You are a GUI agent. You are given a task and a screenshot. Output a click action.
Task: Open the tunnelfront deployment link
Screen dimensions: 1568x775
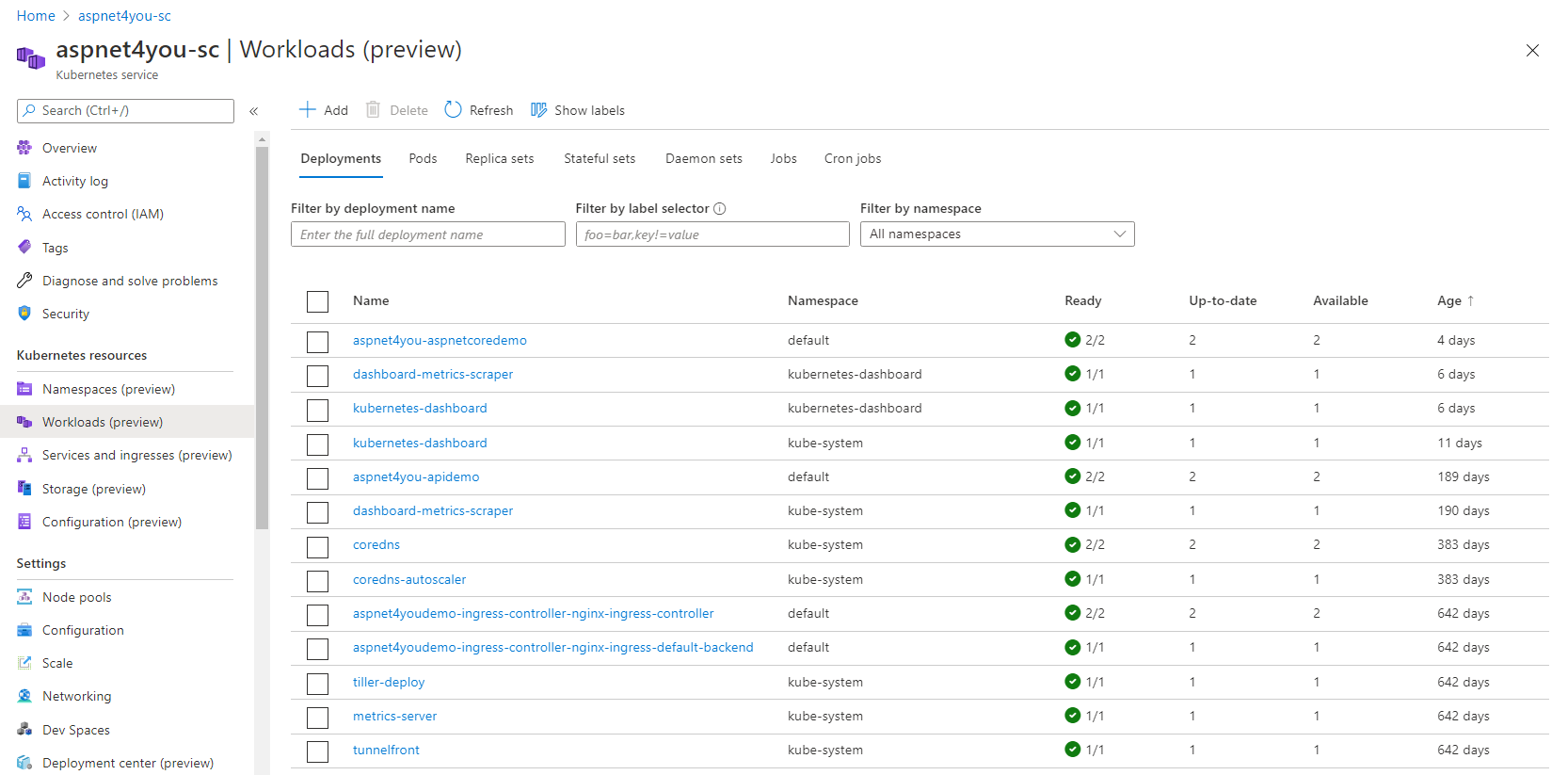pos(386,750)
